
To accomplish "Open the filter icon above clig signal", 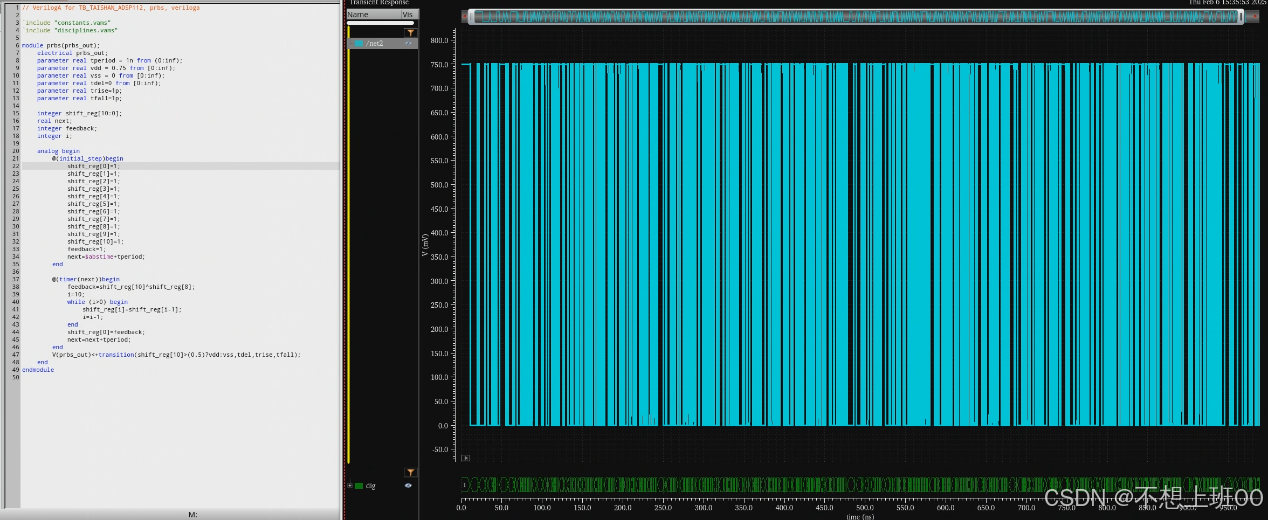I will pyautogui.click(x=409, y=471).
